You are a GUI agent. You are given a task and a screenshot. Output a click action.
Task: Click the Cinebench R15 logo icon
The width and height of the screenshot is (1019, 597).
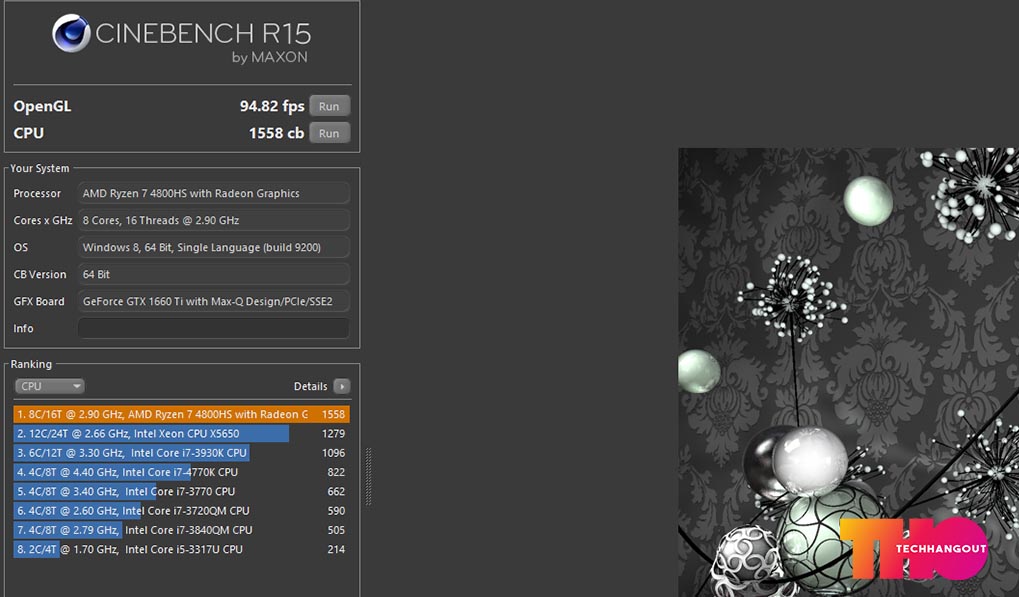point(71,33)
